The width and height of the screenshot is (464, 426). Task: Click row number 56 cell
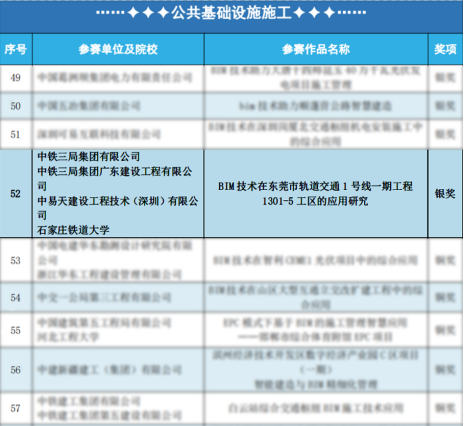16,370
